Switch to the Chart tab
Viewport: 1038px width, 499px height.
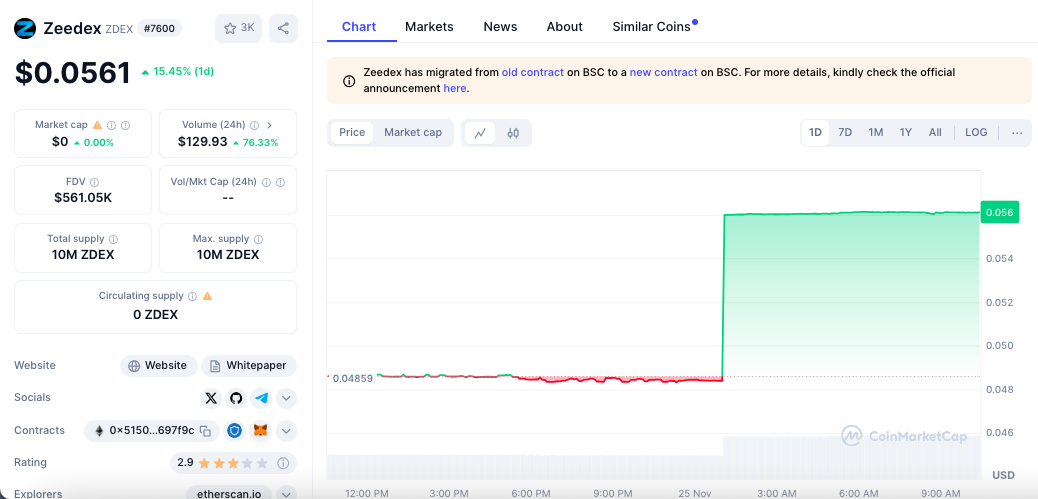tap(359, 27)
